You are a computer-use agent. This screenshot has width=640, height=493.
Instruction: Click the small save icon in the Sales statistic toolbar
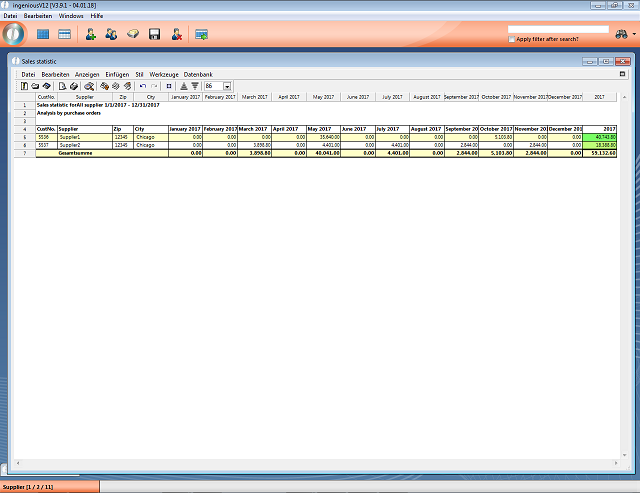coord(47,86)
